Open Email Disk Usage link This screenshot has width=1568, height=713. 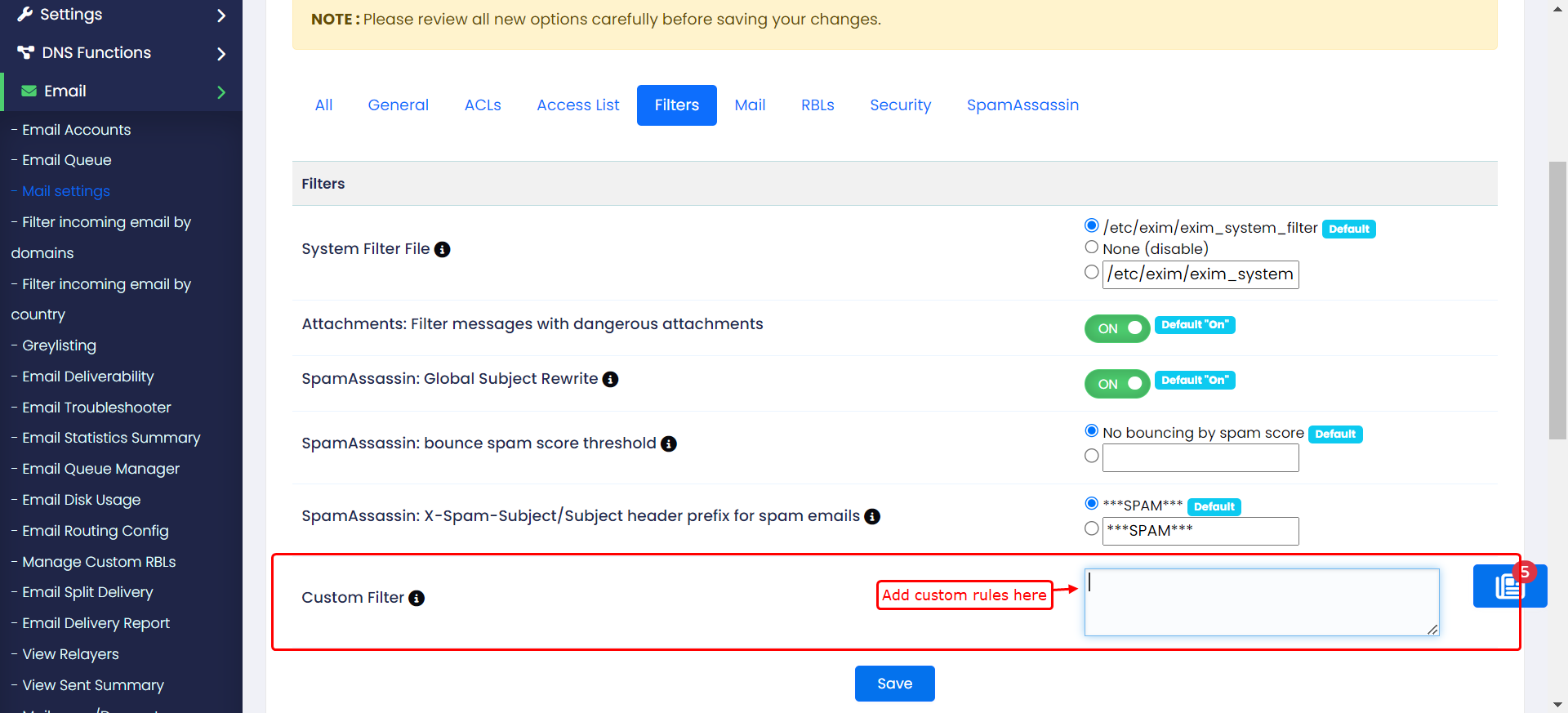[x=81, y=500]
